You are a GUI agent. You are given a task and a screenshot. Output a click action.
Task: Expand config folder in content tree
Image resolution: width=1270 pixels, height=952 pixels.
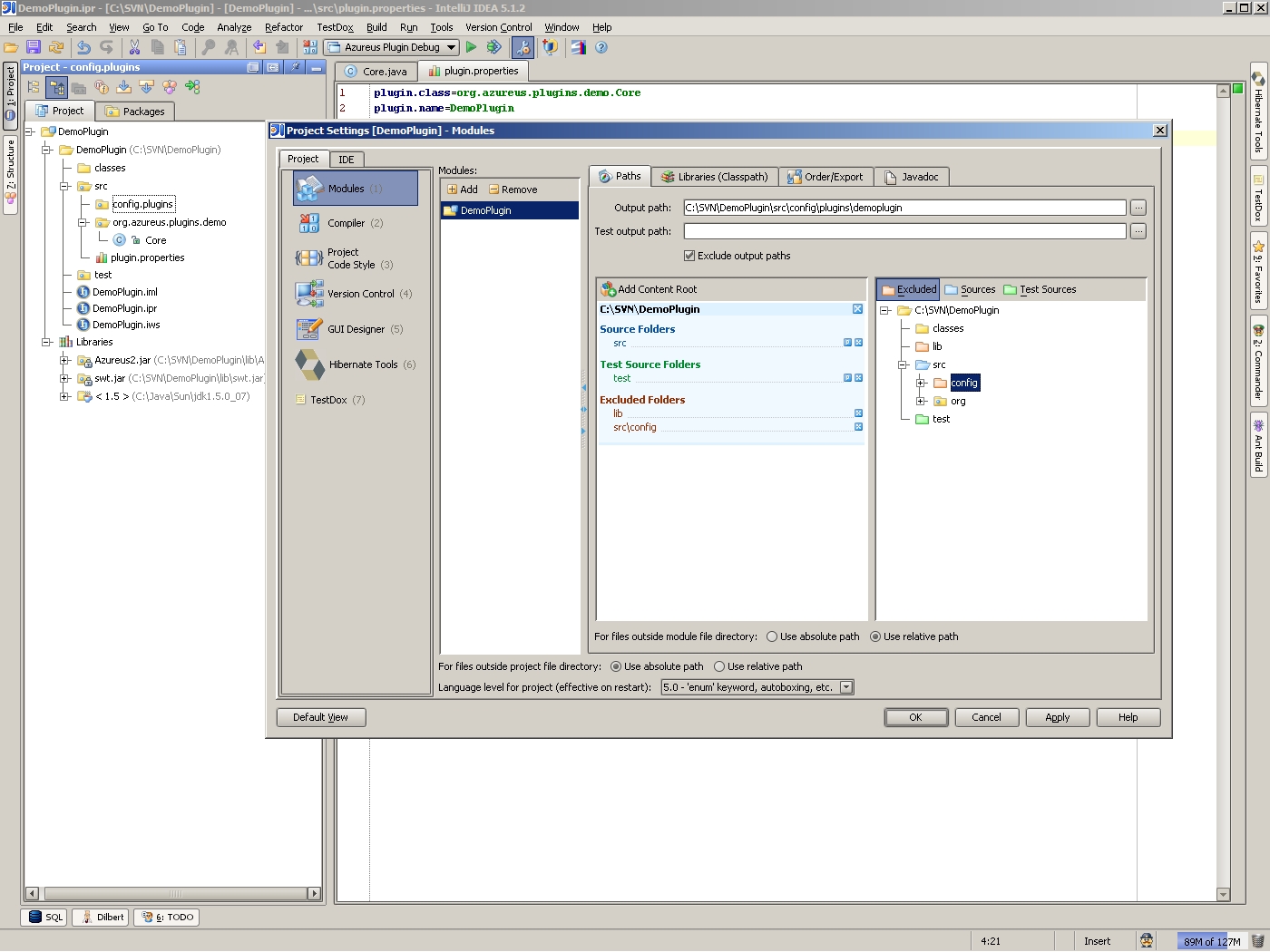point(921,383)
